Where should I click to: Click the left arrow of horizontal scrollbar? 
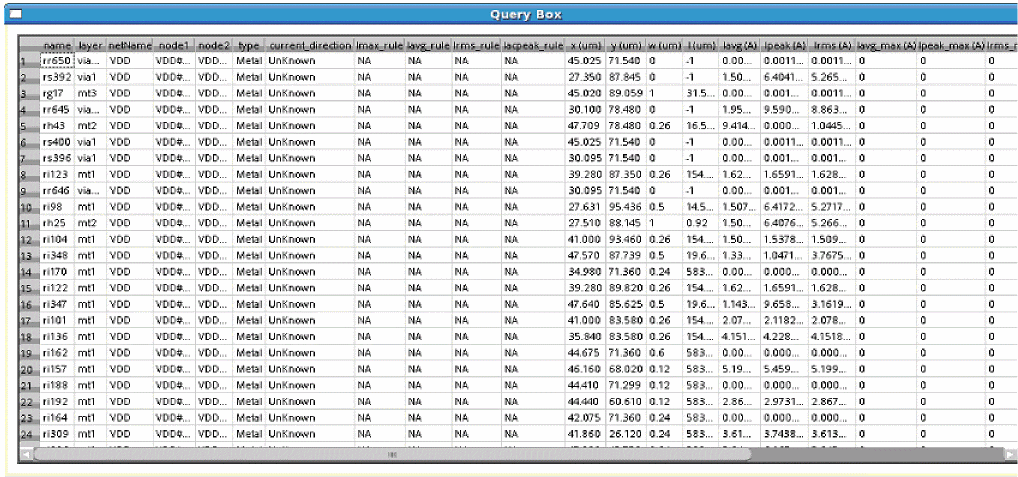(25, 454)
